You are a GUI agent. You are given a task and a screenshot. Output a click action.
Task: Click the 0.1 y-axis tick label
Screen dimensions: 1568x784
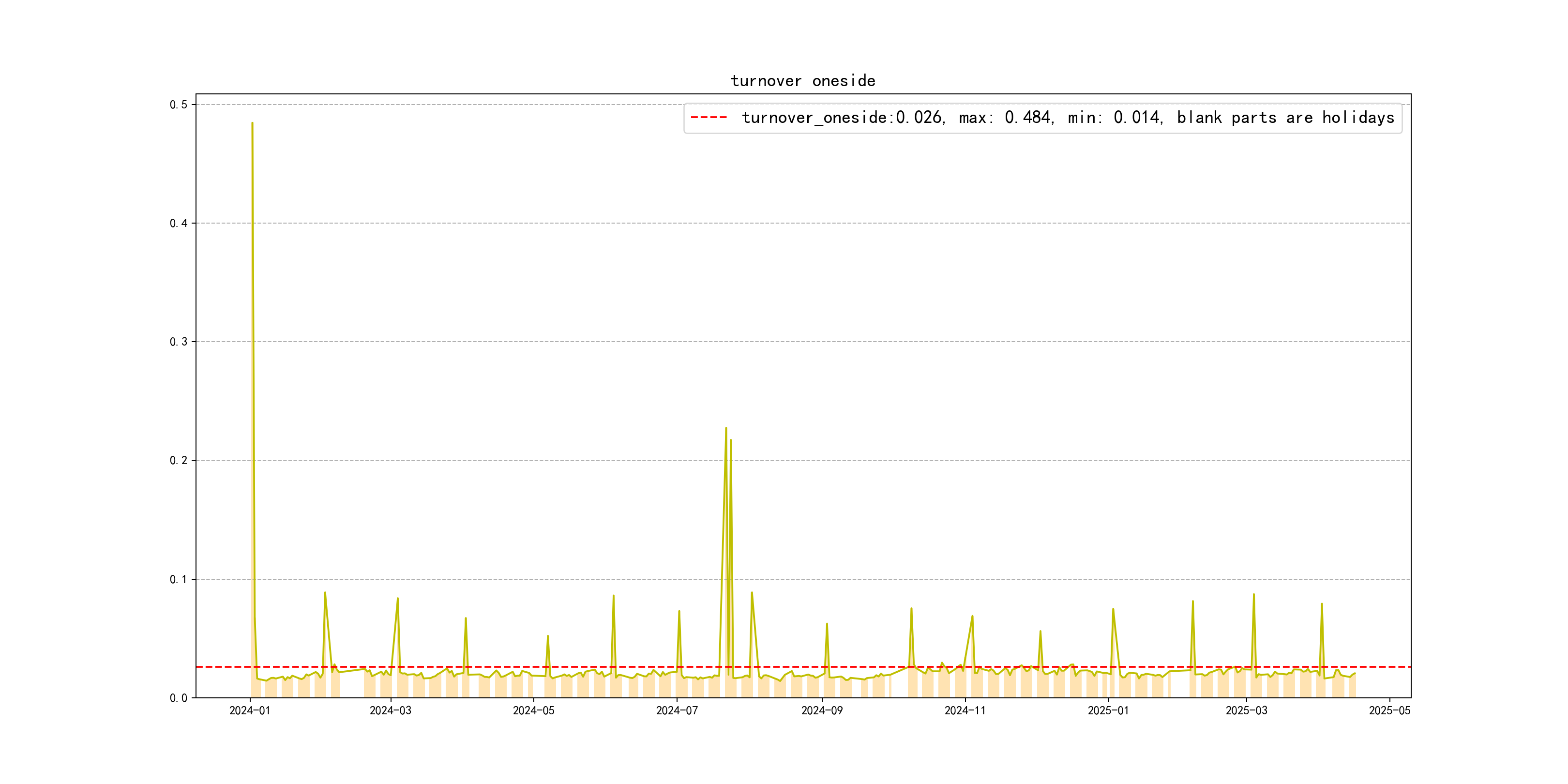[x=179, y=579]
